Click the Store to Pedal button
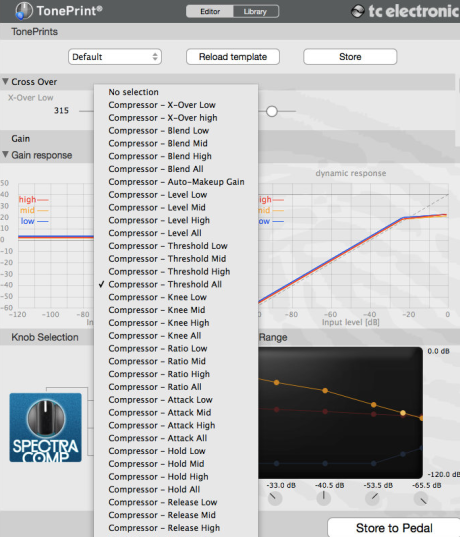The width and height of the screenshot is (460, 537). coord(394,527)
